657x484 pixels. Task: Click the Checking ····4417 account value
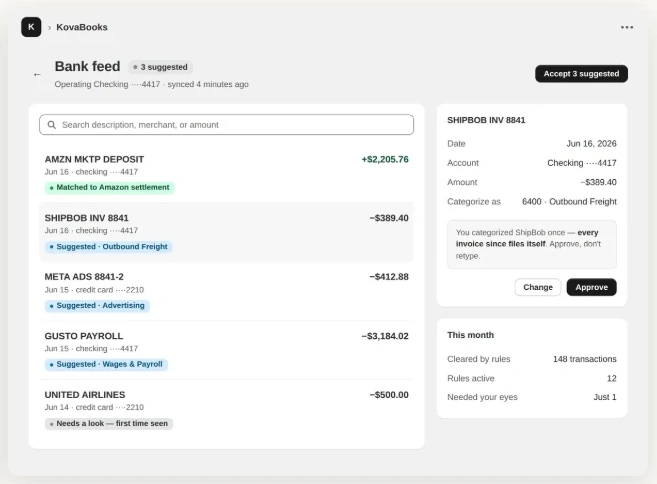coord(582,163)
